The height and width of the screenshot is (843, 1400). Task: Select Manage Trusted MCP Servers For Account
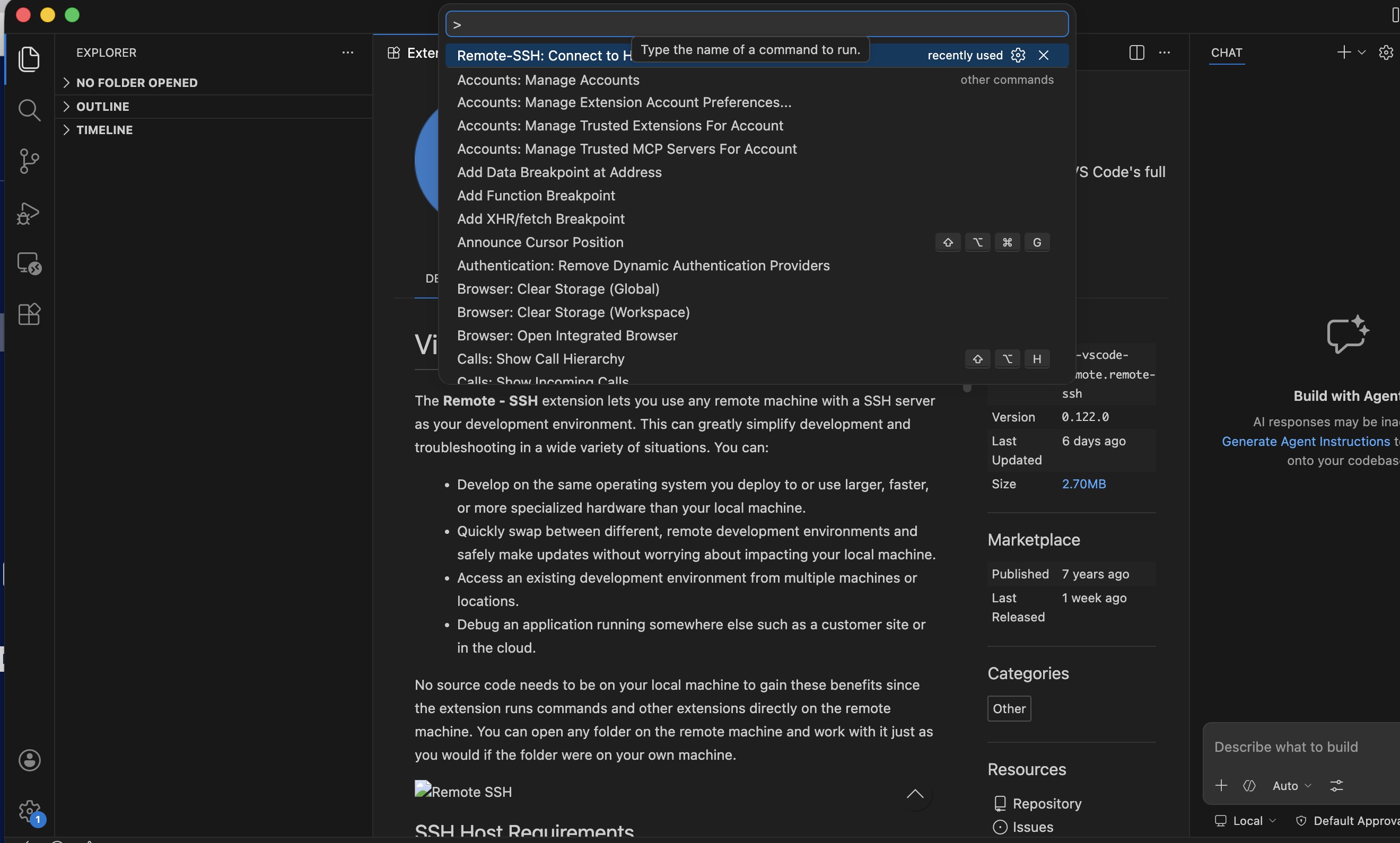point(757,149)
